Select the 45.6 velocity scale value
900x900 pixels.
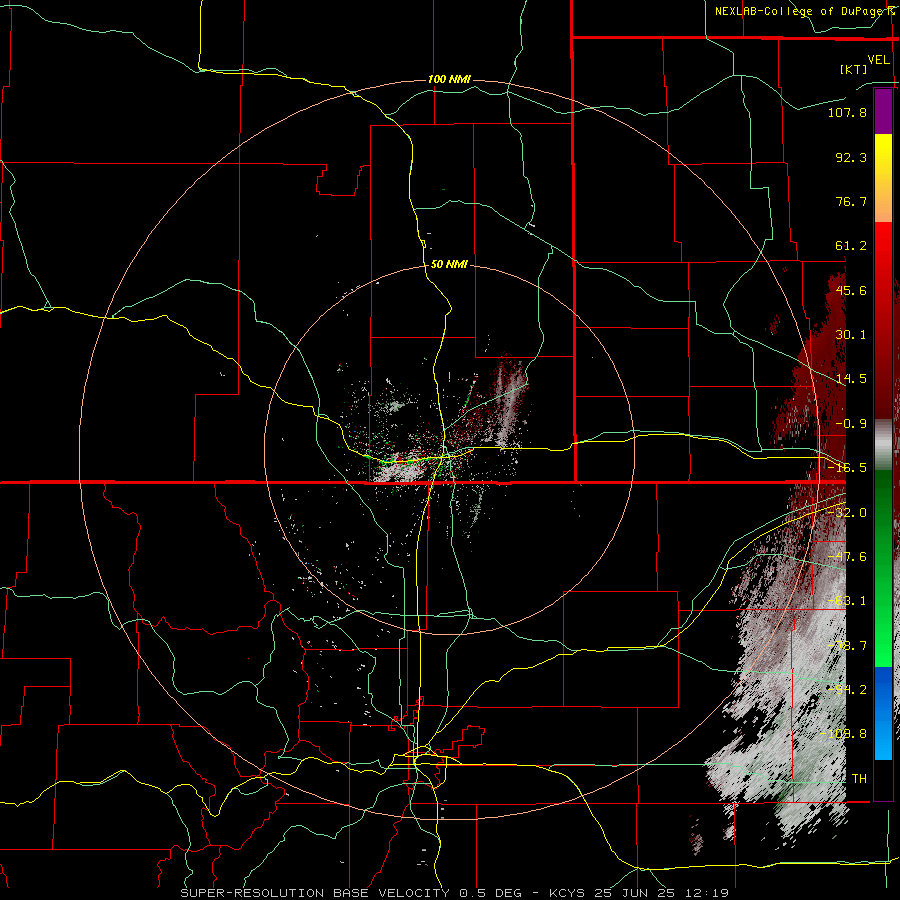851,290
